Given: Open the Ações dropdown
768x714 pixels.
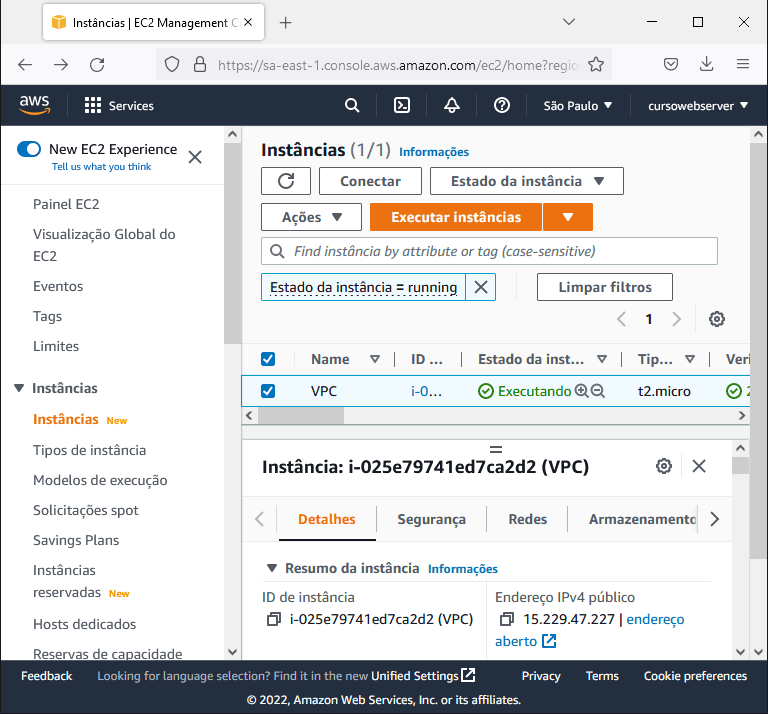Looking at the screenshot, I should click(x=312, y=217).
